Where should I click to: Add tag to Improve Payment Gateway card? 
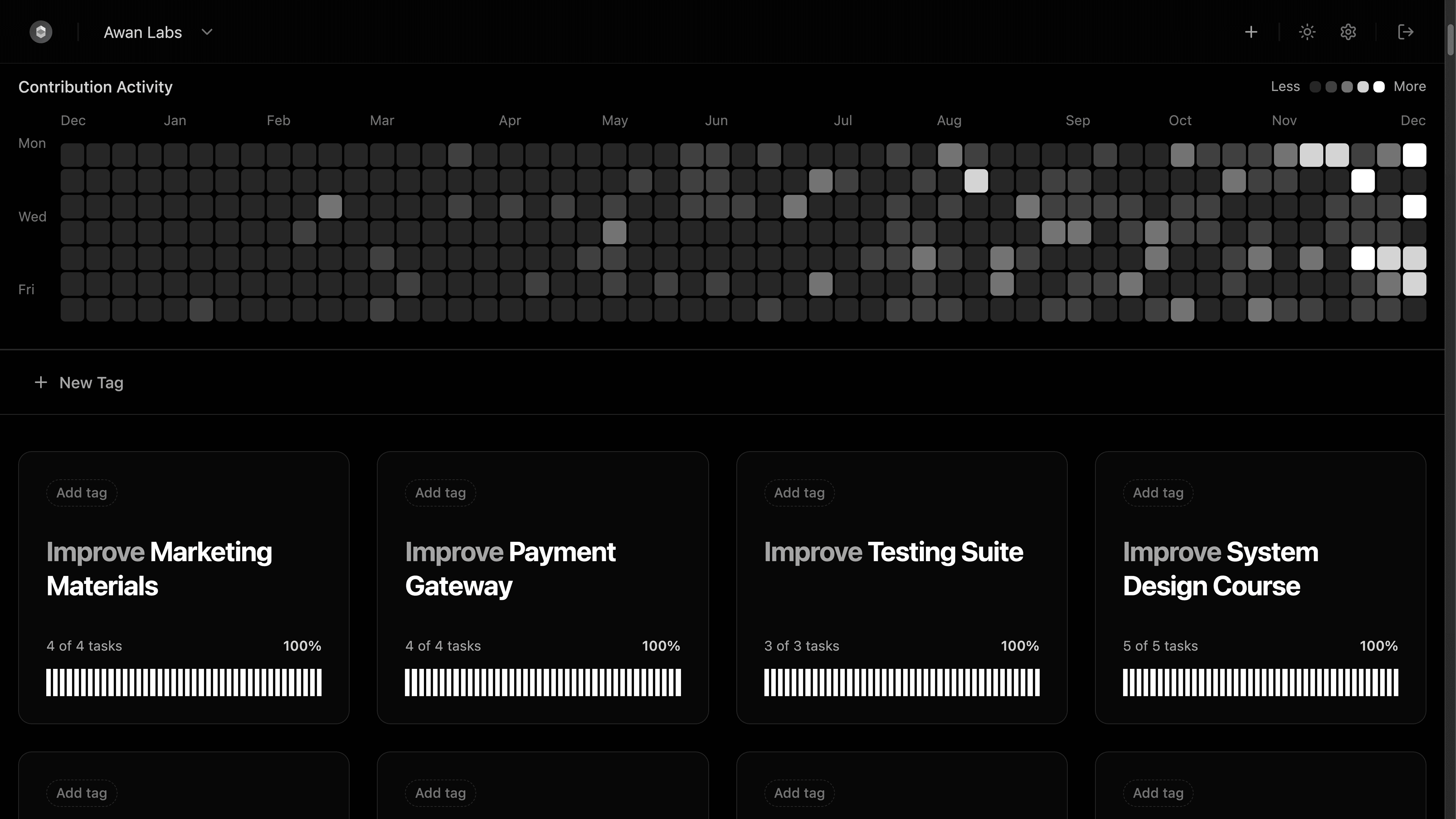click(440, 492)
